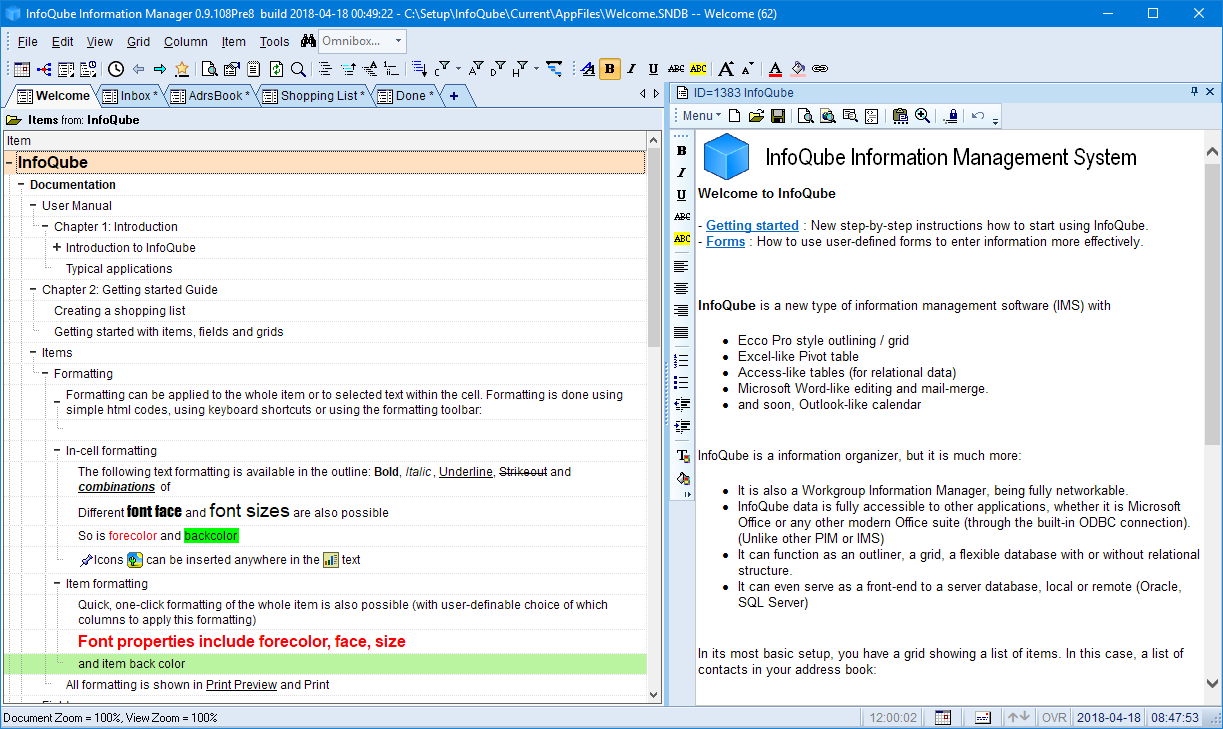The width and height of the screenshot is (1223, 729).
Task: Collapse the User Manual node
Action: coord(33,205)
